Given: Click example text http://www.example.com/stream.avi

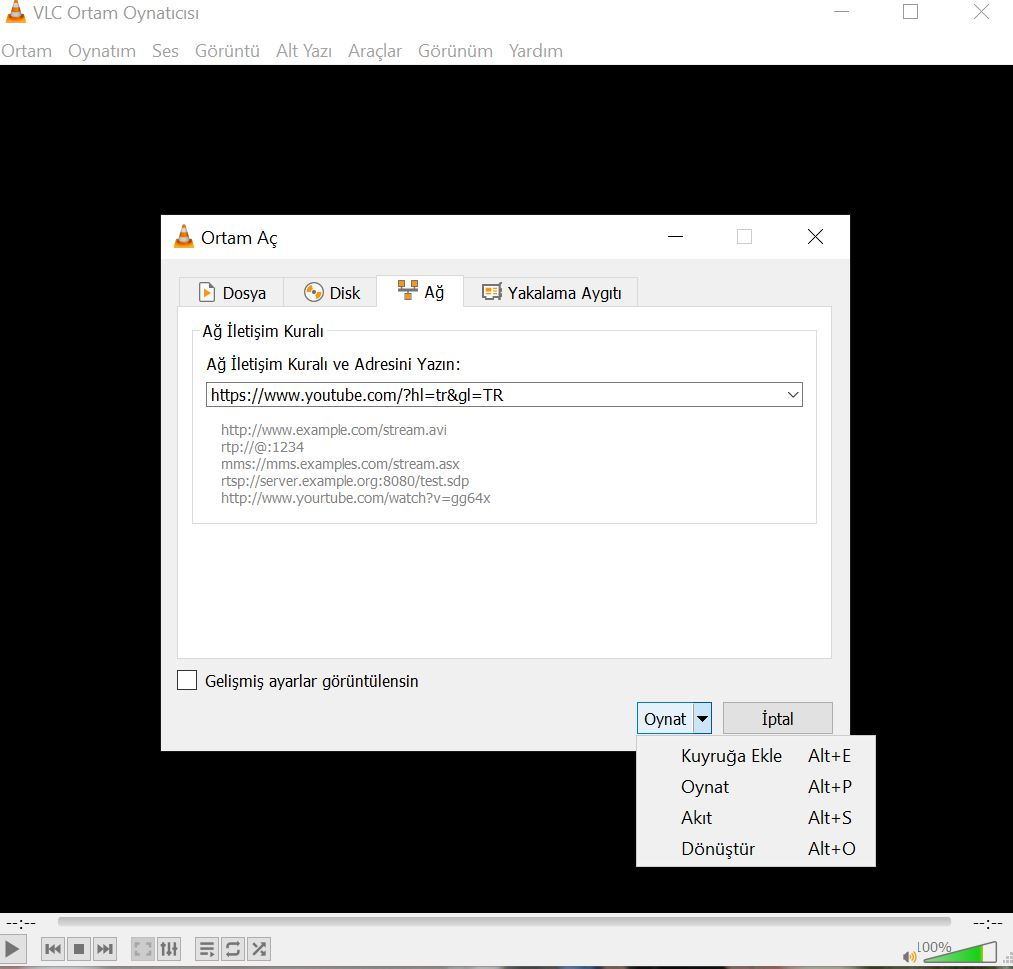Looking at the screenshot, I should (333, 430).
